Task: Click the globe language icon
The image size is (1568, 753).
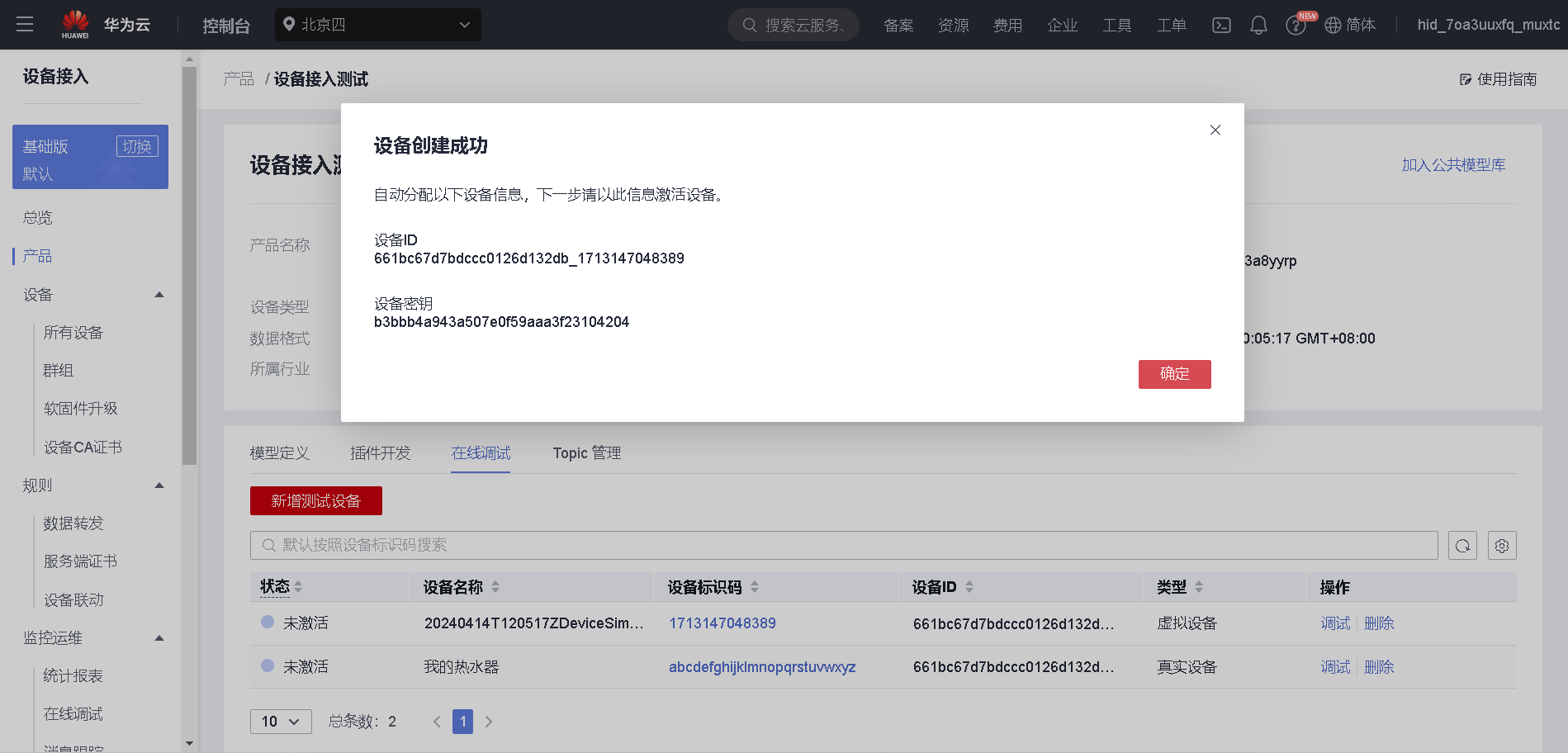Action: [x=1333, y=26]
